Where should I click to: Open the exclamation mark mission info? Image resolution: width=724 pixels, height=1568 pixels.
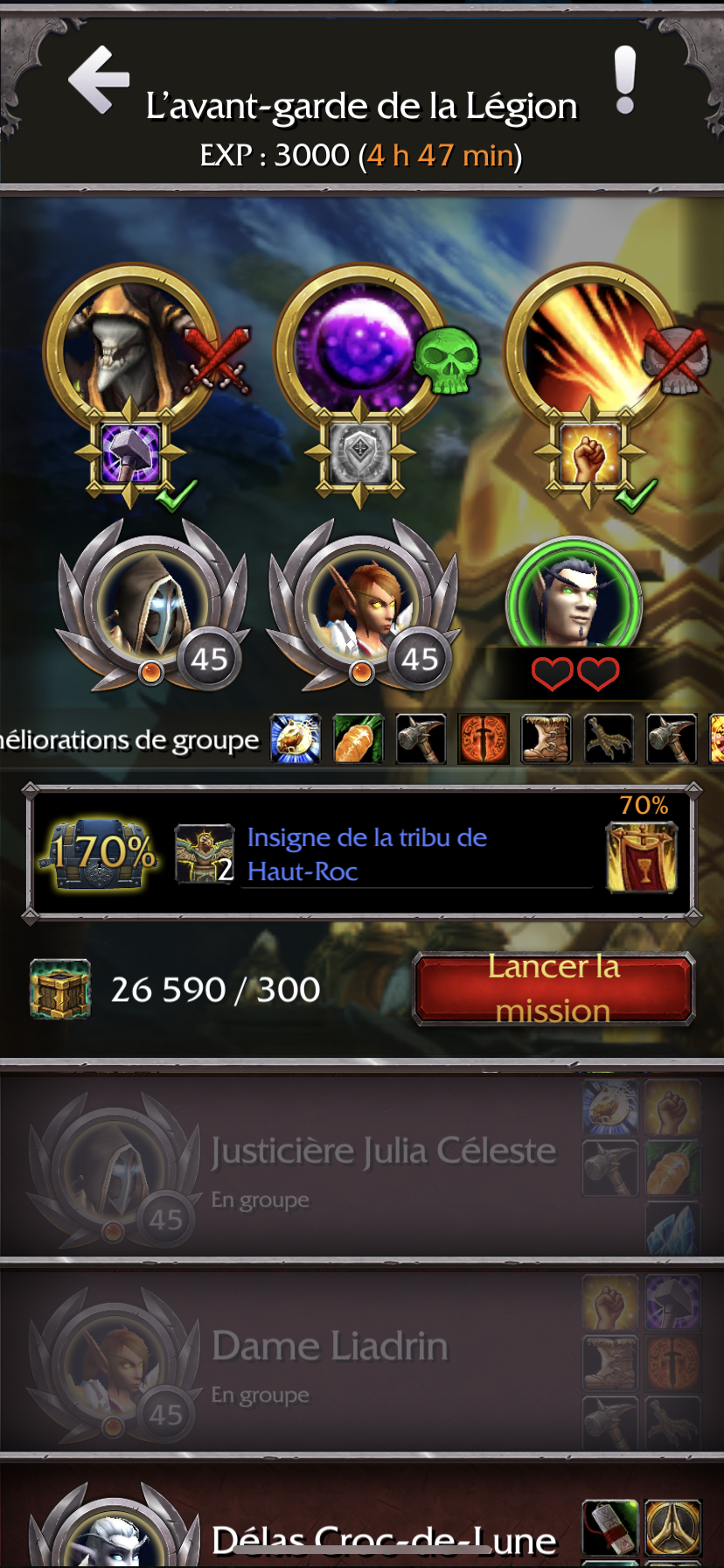pos(624,80)
